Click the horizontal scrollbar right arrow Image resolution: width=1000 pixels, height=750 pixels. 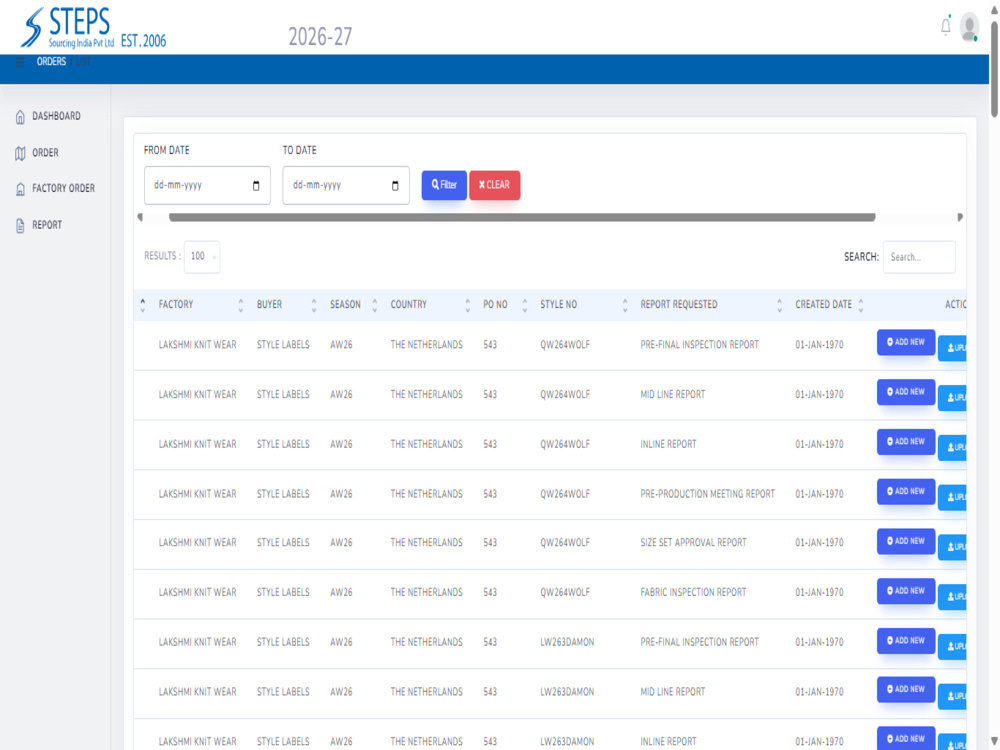coord(960,217)
